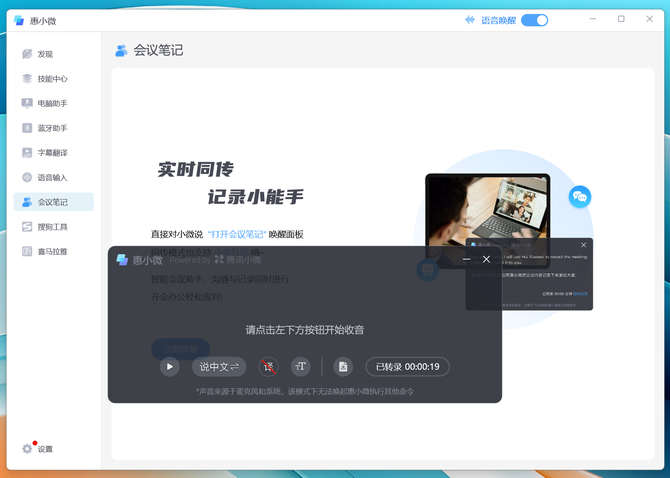Click the 请点击左下方按钮开始收音 prompt text
Screen dimensions: 670x478
[305, 330]
